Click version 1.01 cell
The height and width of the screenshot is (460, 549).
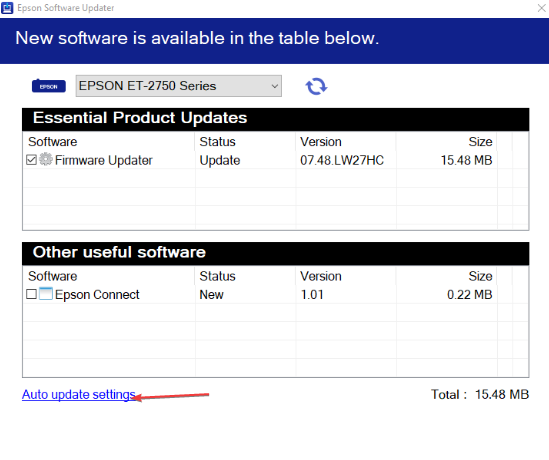point(312,295)
